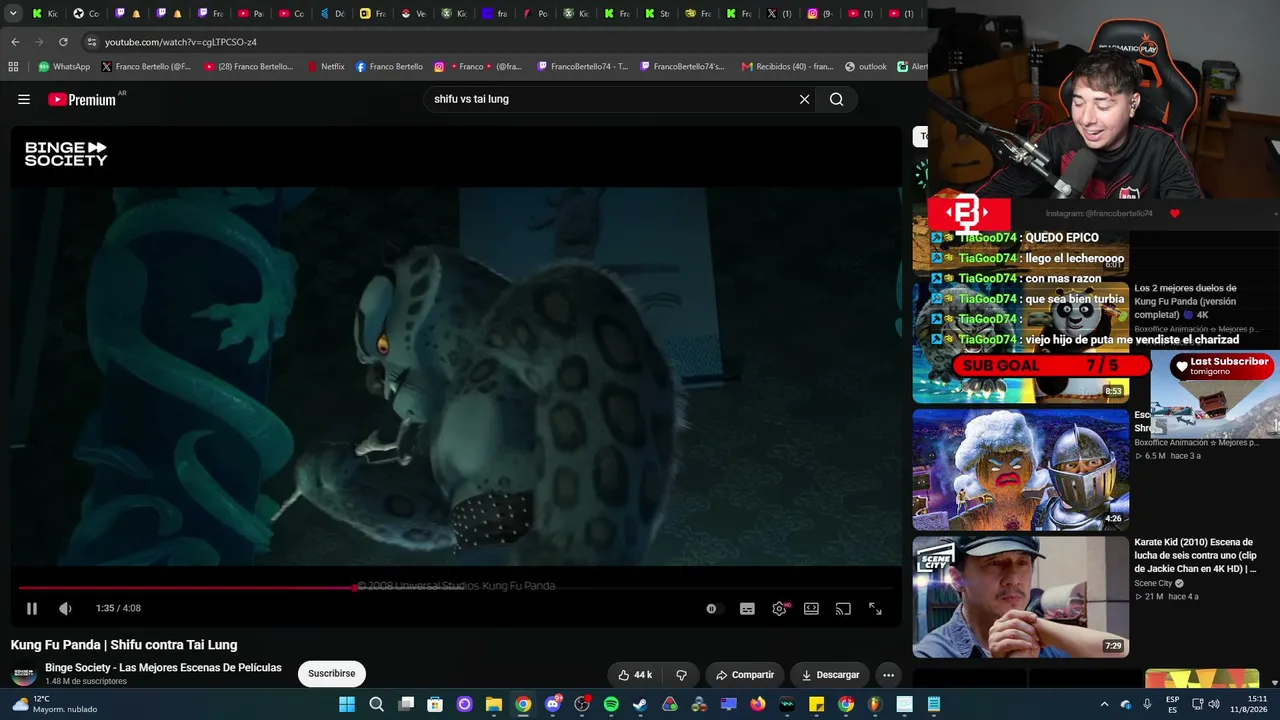Open the Karate Kid video thumbnail
Viewport: 1280px width, 720px height.
(1021, 597)
